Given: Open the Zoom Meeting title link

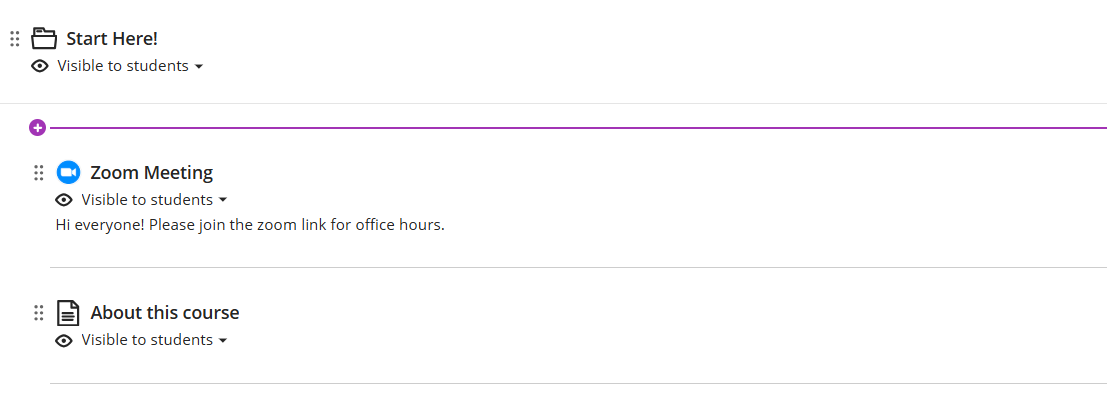Looking at the screenshot, I should (x=151, y=173).
